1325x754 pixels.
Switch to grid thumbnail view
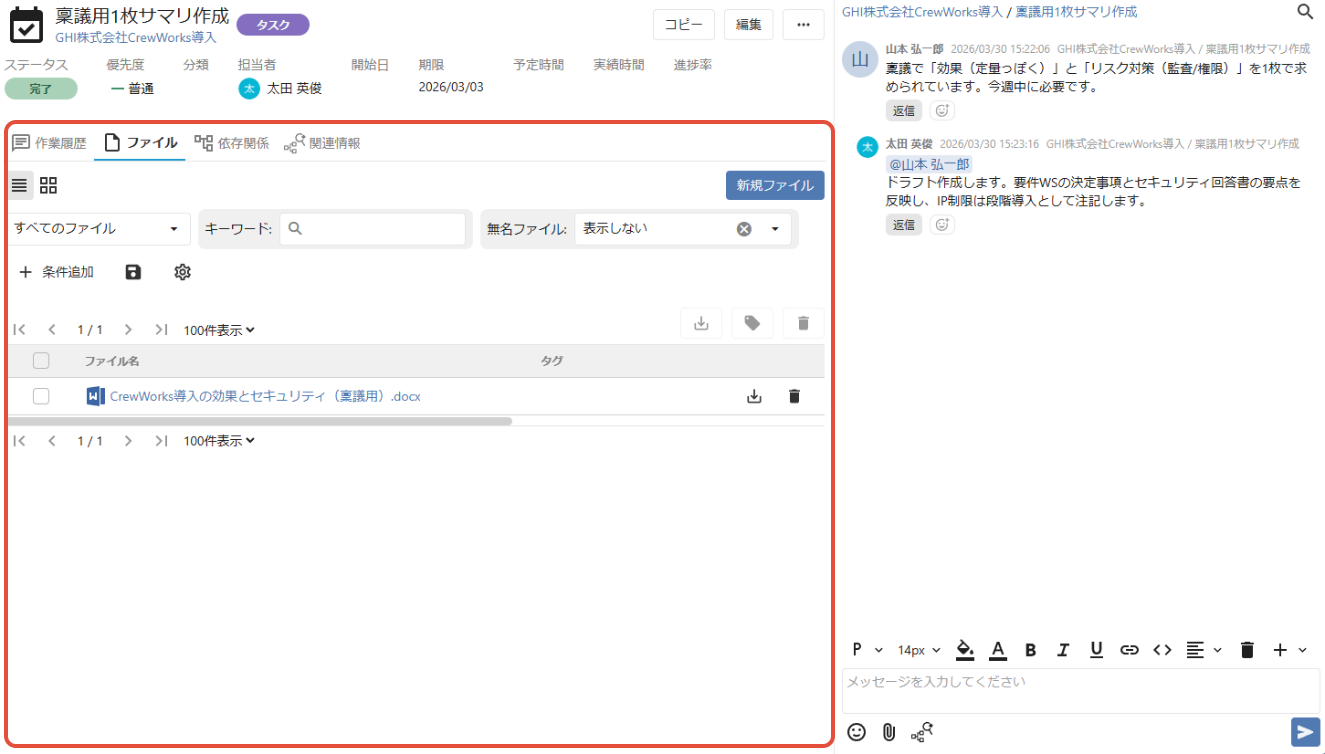tap(48, 185)
